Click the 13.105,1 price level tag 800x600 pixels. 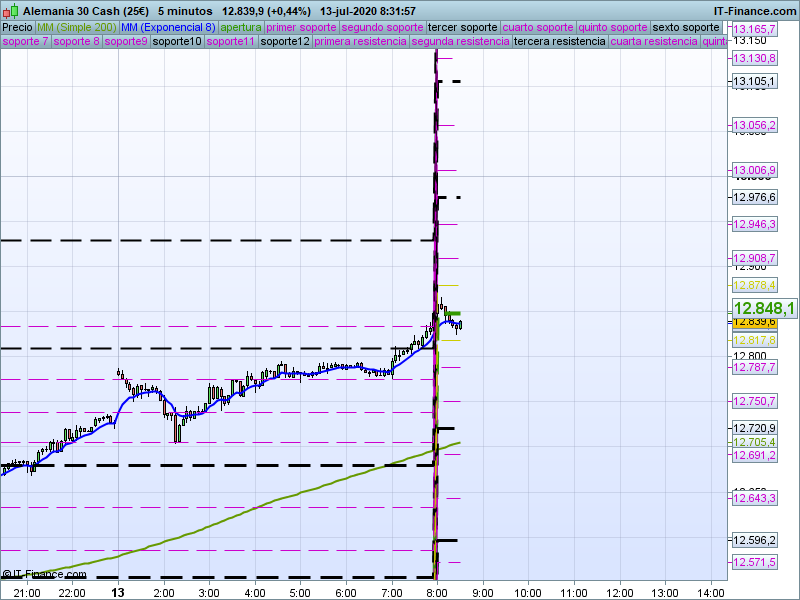(x=754, y=81)
